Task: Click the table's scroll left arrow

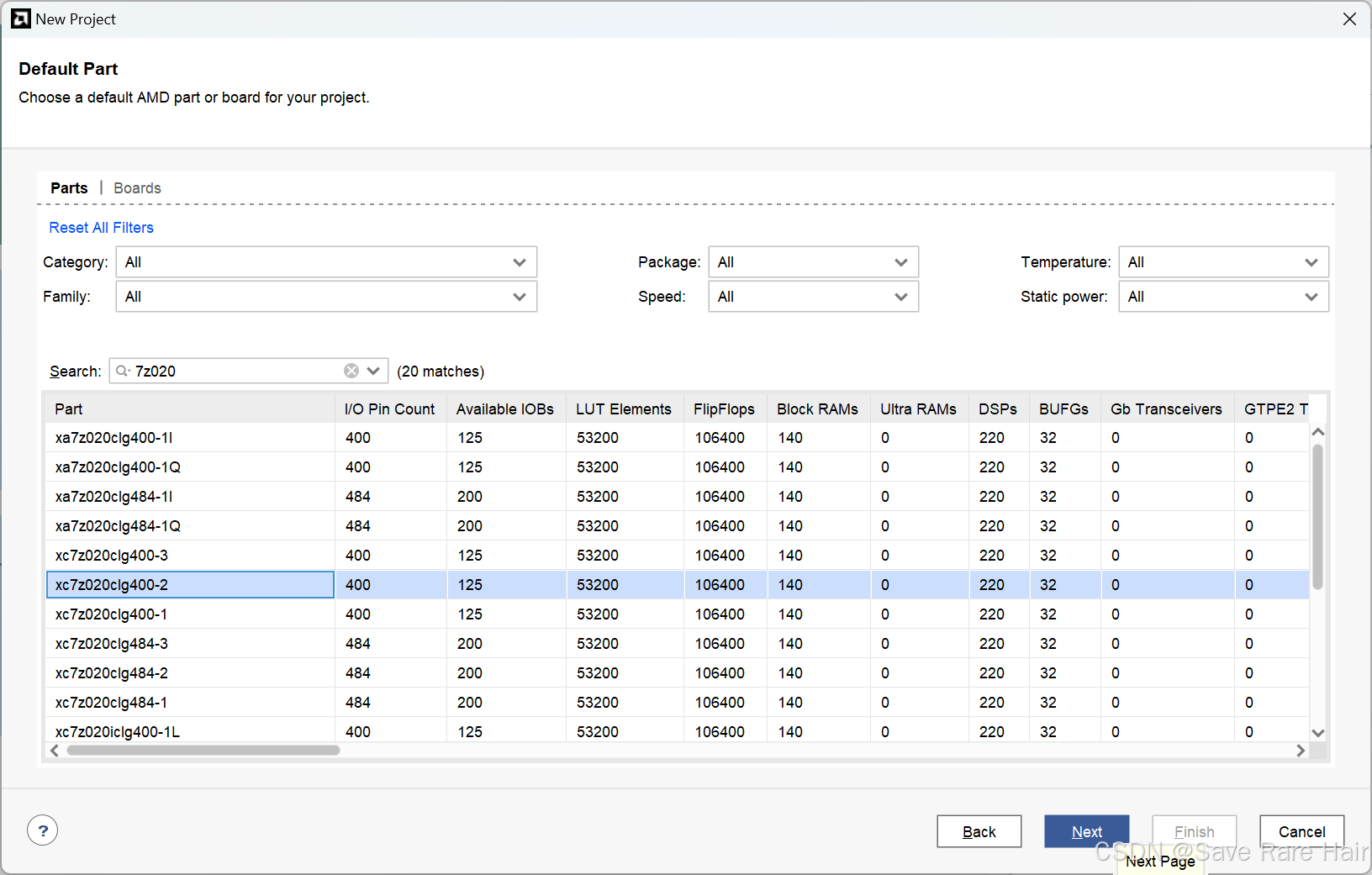Action: tap(55, 751)
